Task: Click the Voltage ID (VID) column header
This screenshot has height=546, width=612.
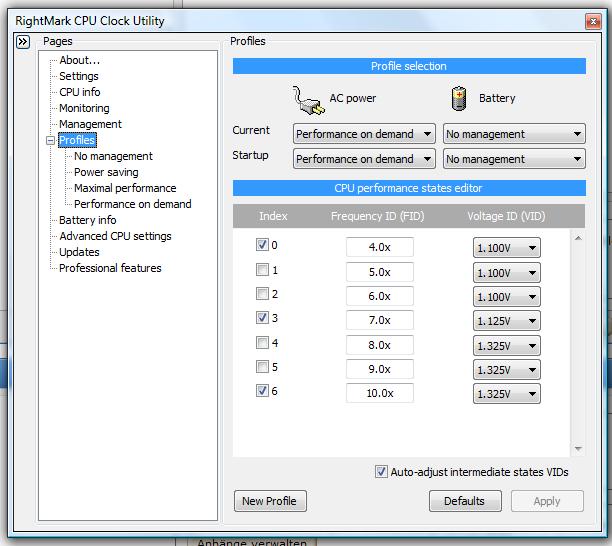Action: pyautogui.click(x=506, y=216)
